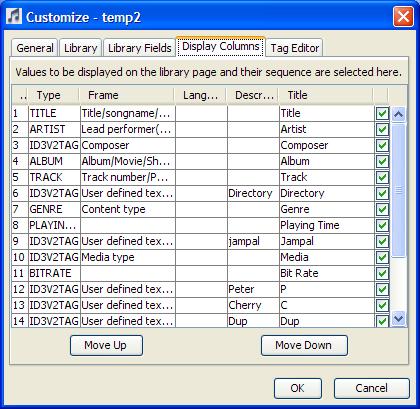The height and width of the screenshot is (409, 420).
Task: Close the Customize dialog
Action: 403,17
